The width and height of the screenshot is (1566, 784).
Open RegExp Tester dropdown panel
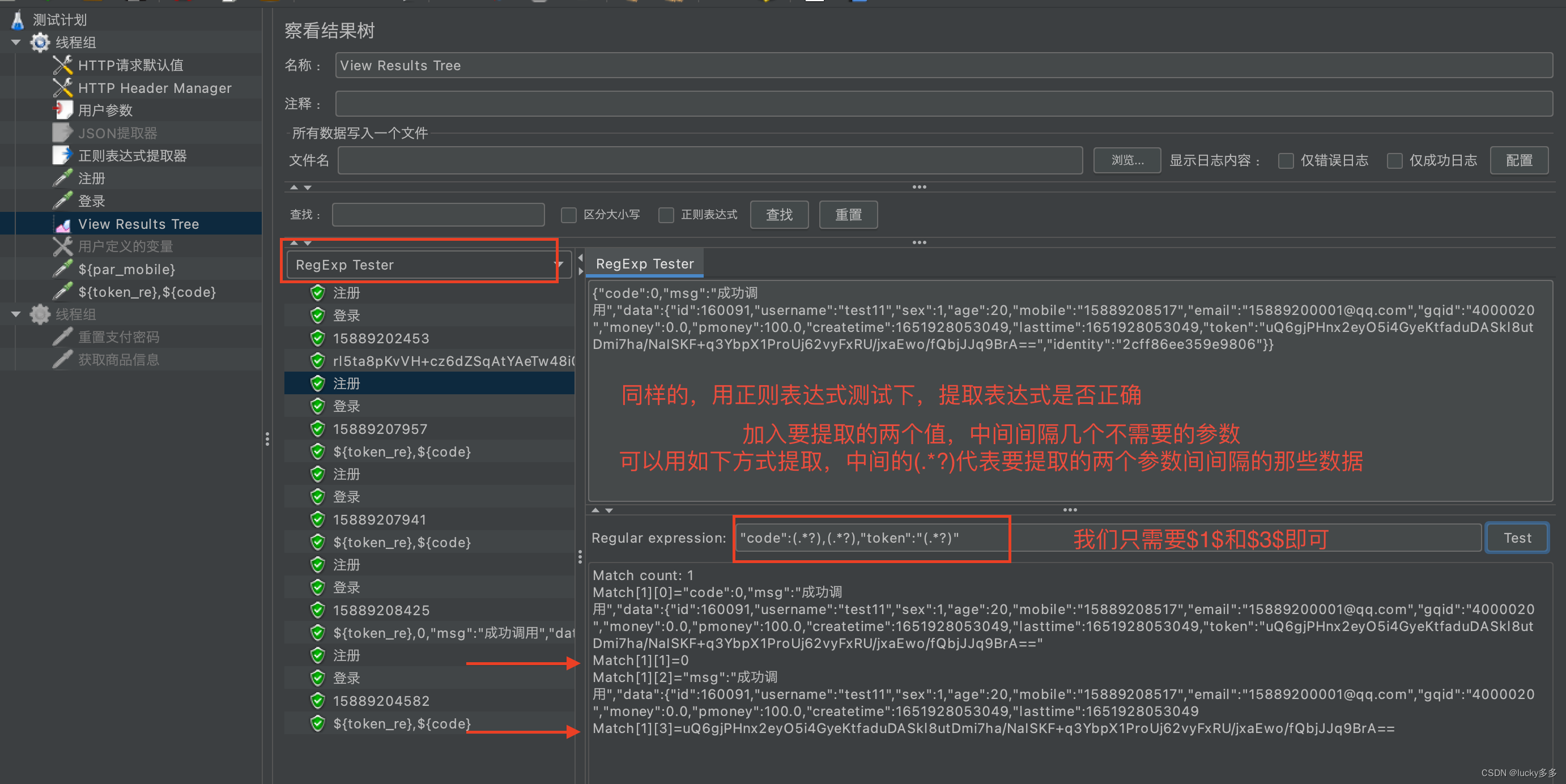(556, 265)
